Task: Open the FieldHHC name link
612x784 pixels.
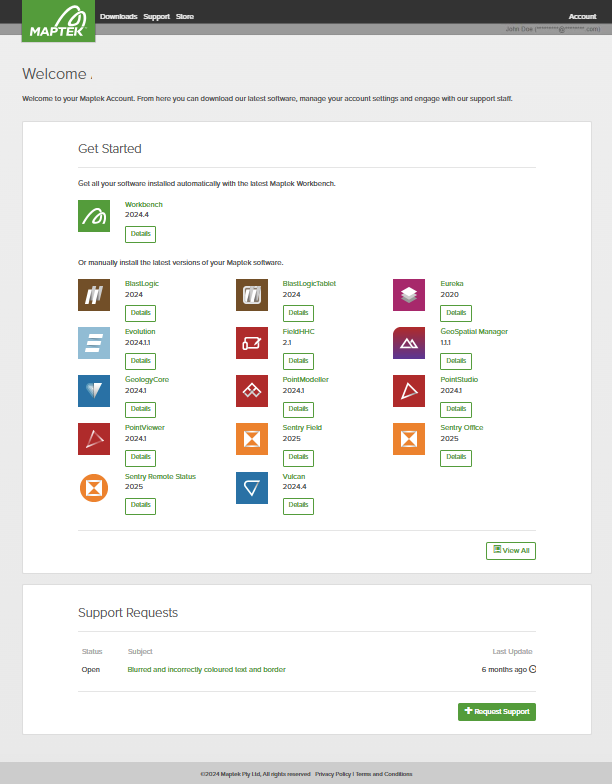Action: coord(299,332)
